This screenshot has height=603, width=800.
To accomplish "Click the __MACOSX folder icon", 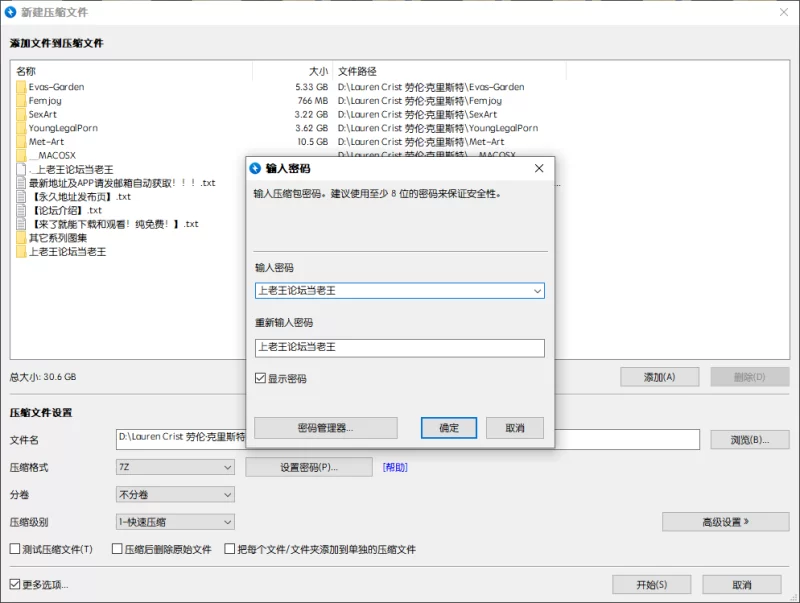I will (21, 156).
